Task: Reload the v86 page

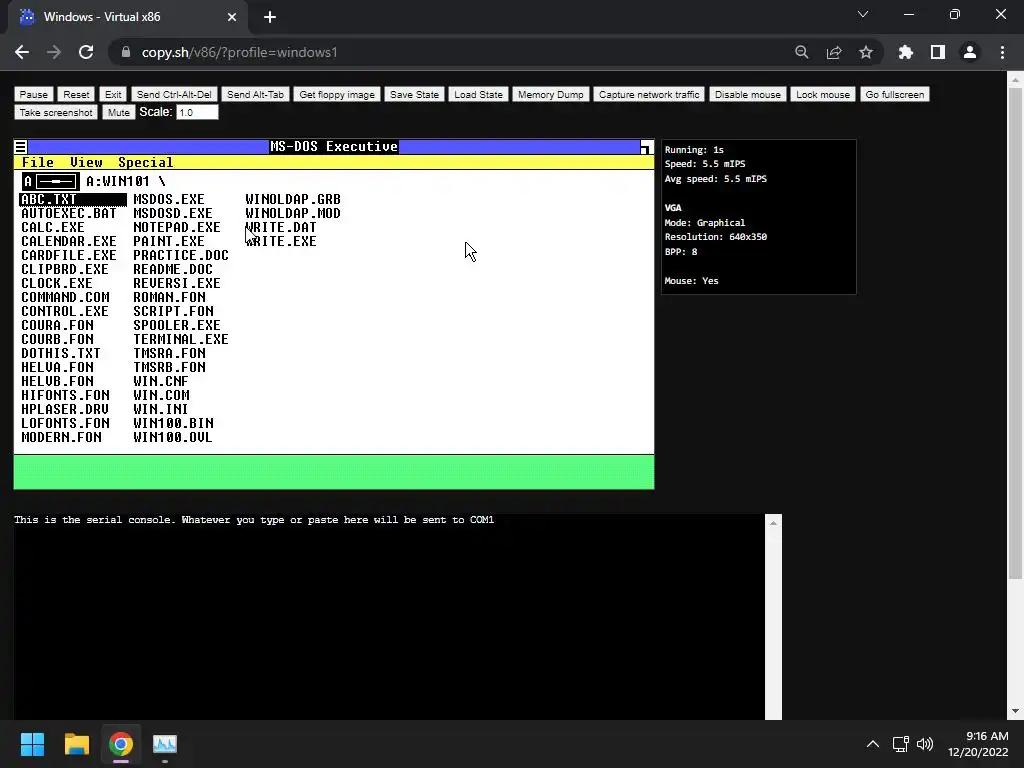Action: point(86,52)
